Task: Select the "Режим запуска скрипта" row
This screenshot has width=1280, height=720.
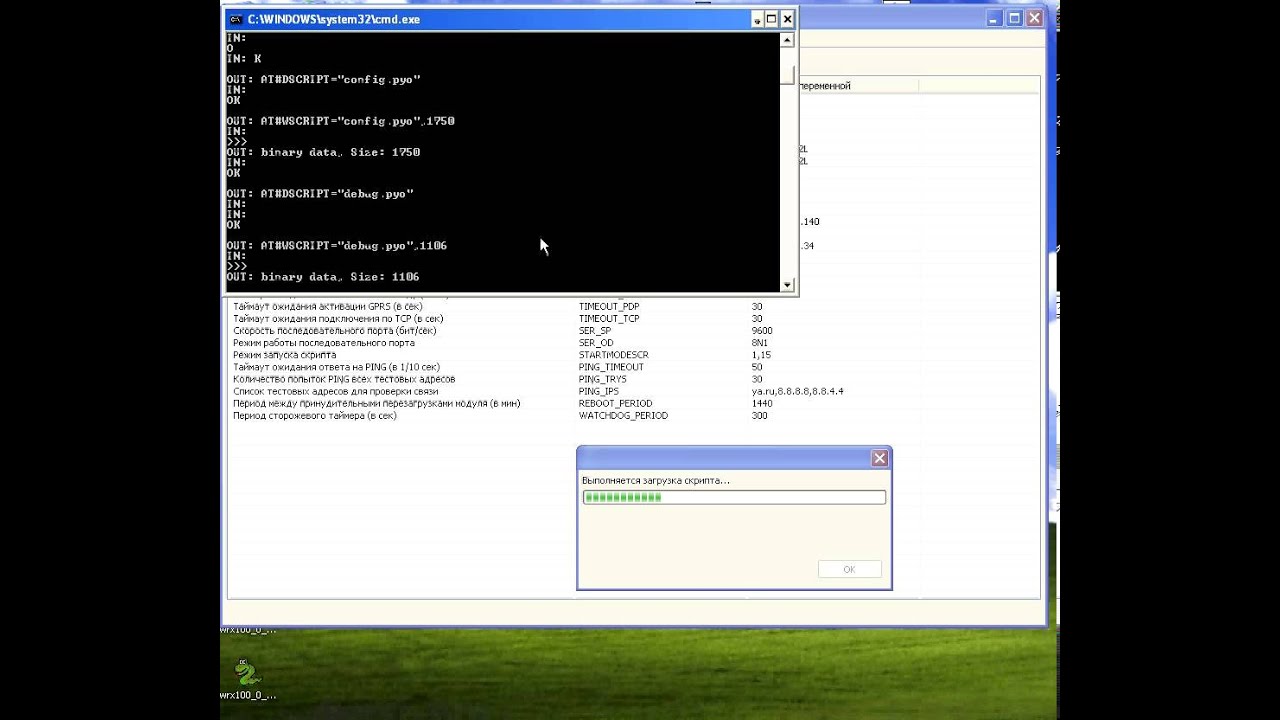Action: tap(634, 355)
